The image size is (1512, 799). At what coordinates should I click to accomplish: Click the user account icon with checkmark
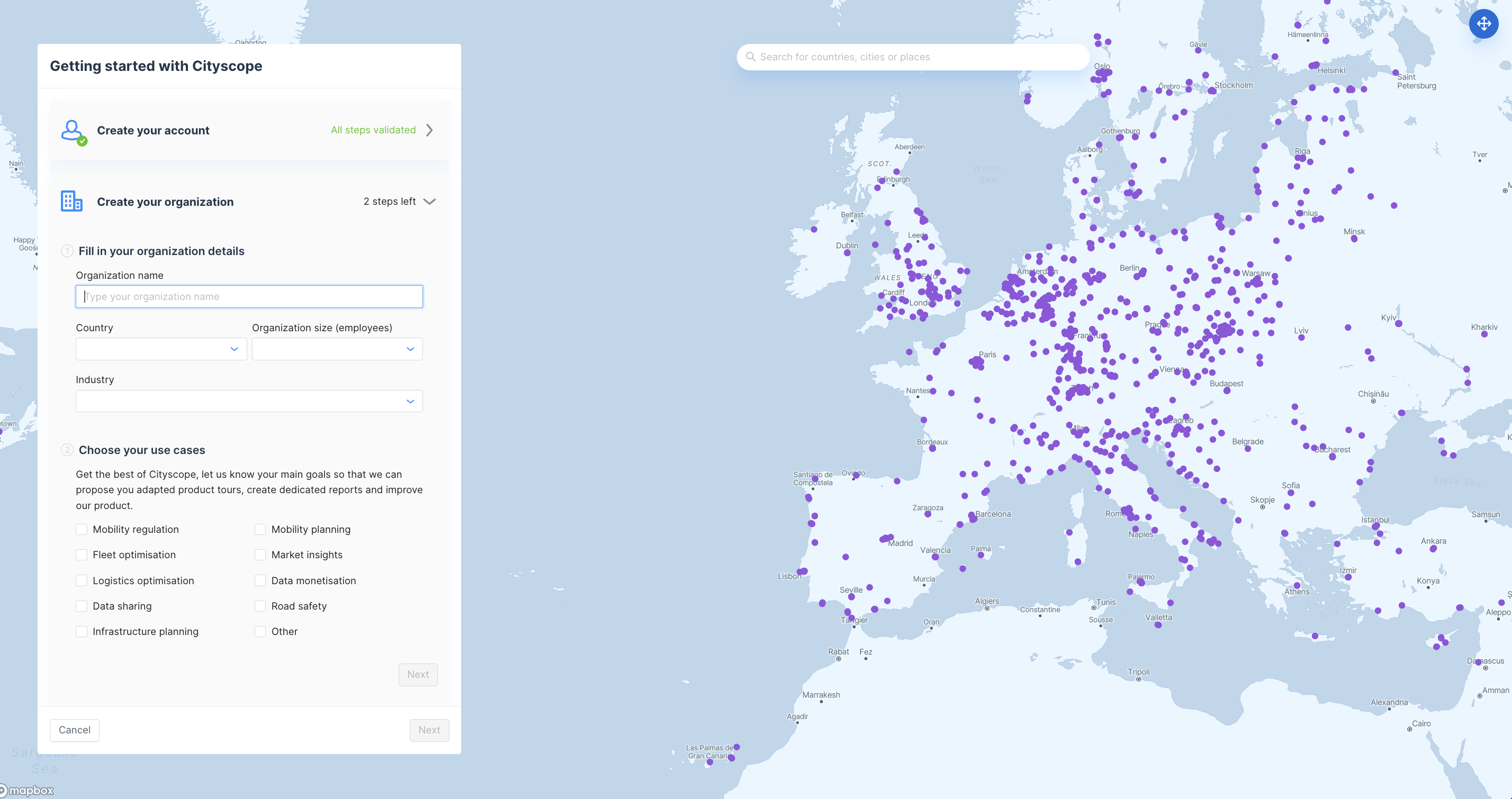73,131
